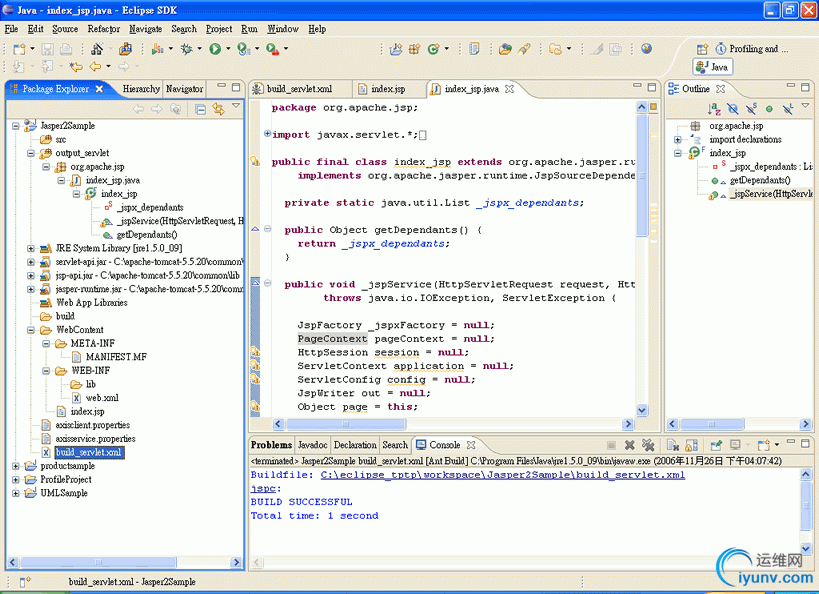Click the Open Type icon
Screen dimensions: 819x594
pyautogui.click(x=505, y=49)
